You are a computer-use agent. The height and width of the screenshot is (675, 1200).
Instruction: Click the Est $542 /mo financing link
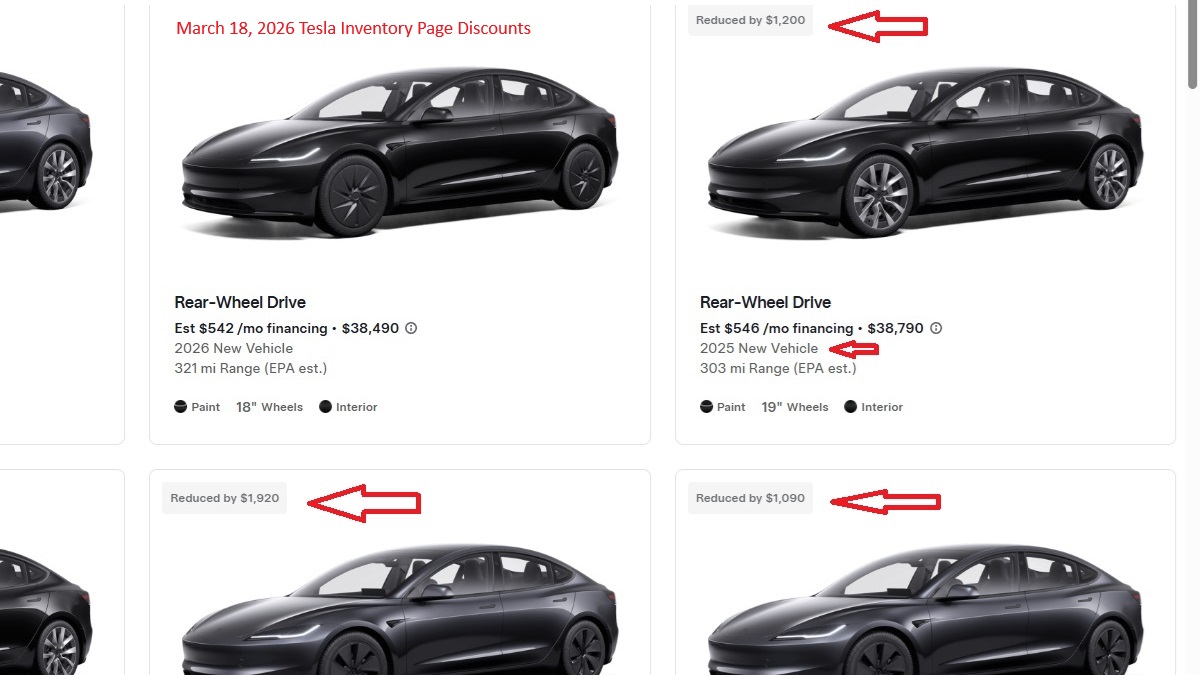pyautogui.click(x=252, y=328)
